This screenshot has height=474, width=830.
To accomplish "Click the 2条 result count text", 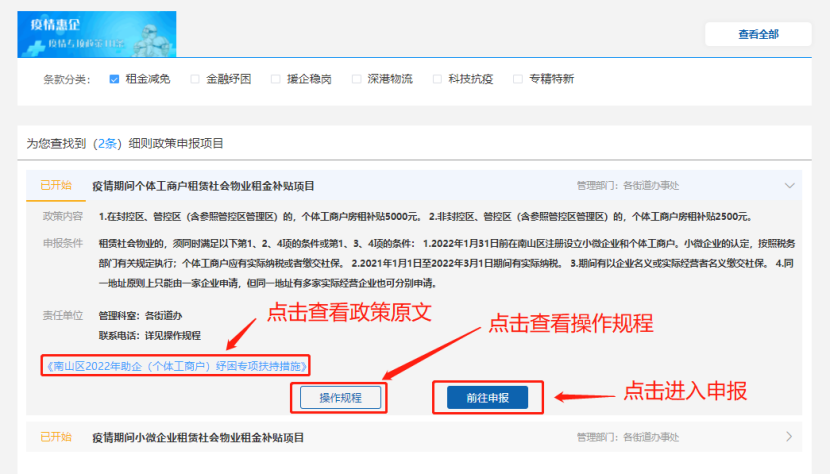I will click(107, 144).
